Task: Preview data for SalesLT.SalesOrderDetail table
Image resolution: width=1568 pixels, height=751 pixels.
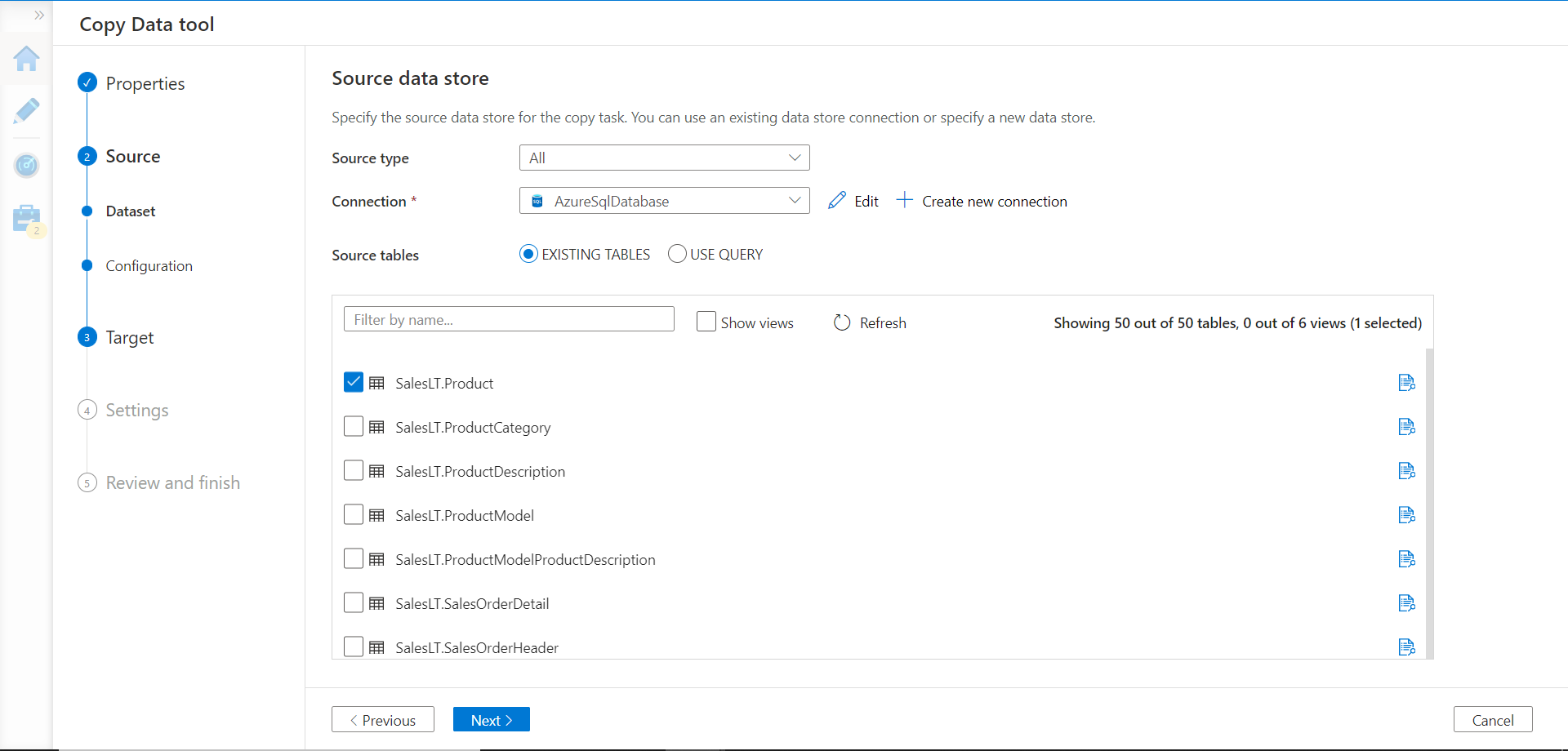Action: (x=1406, y=603)
